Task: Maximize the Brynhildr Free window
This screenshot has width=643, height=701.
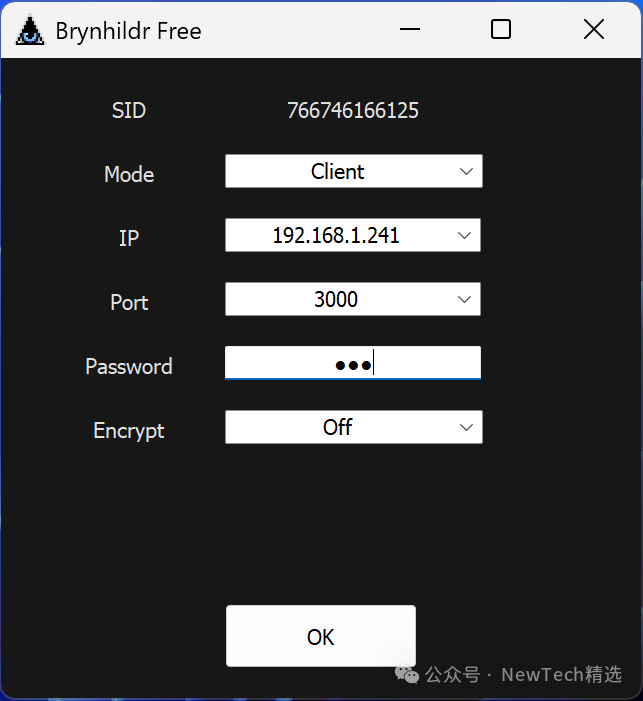Action: (x=501, y=30)
